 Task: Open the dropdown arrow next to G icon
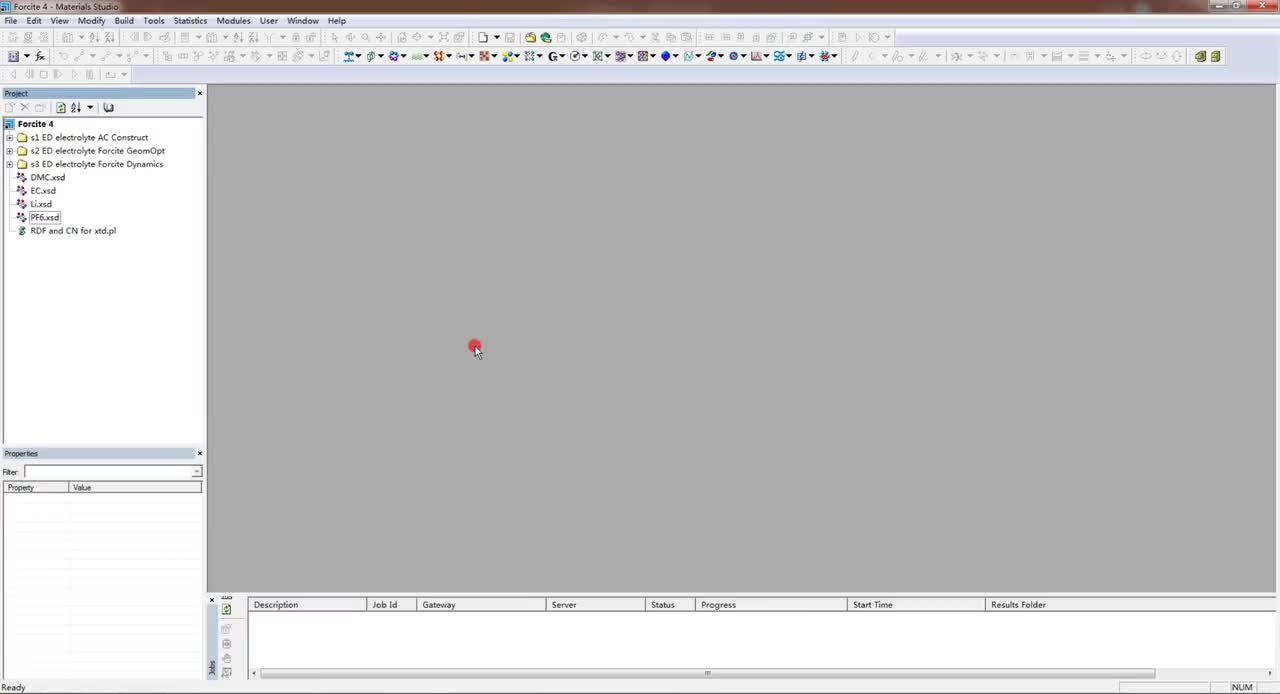562,56
